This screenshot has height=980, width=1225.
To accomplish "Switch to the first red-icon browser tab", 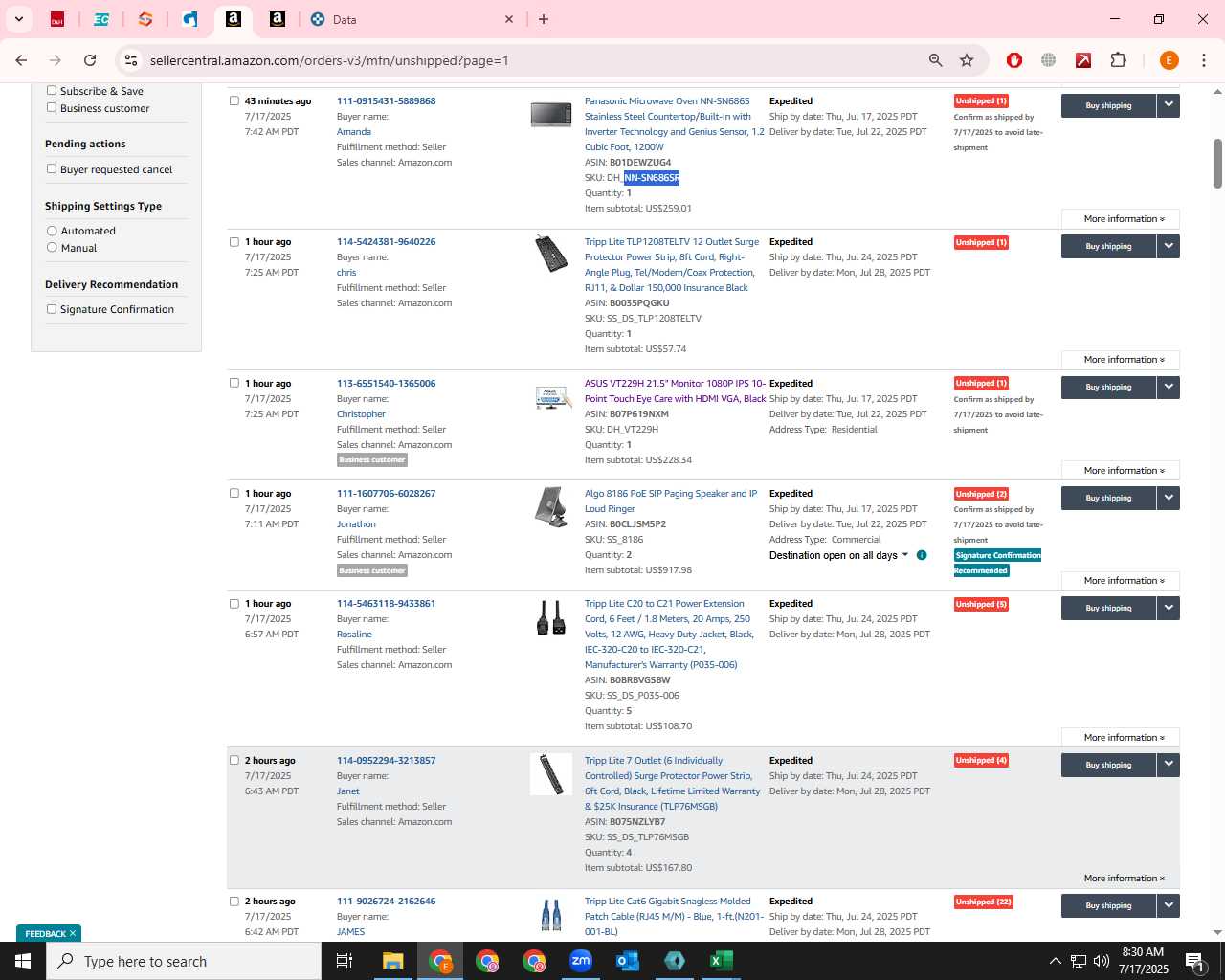I will pyautogui.click(x=57, y=19).
